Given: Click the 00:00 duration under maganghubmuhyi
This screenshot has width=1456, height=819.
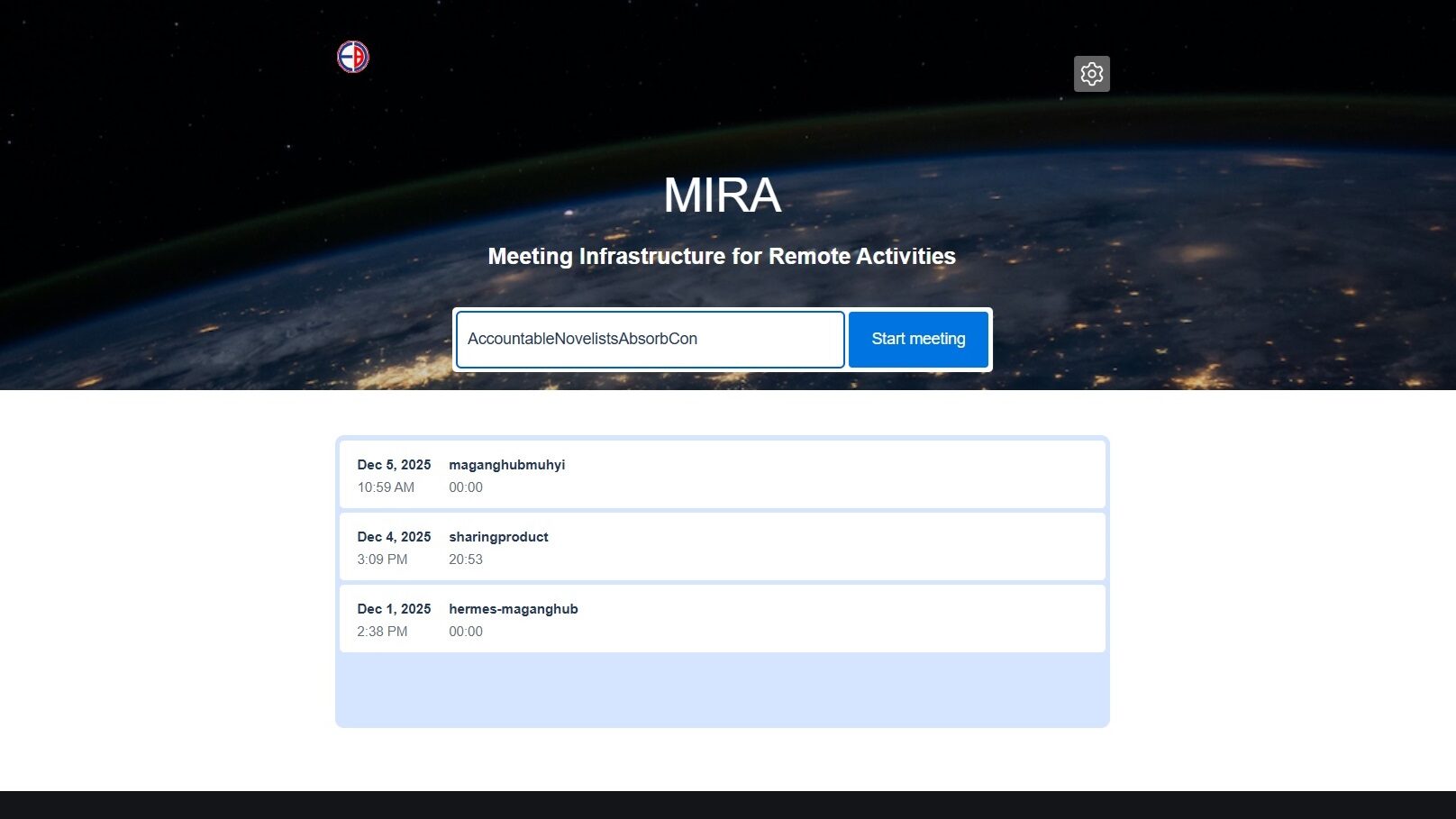Looking at the screenshot, I should (x=466, y=487).
